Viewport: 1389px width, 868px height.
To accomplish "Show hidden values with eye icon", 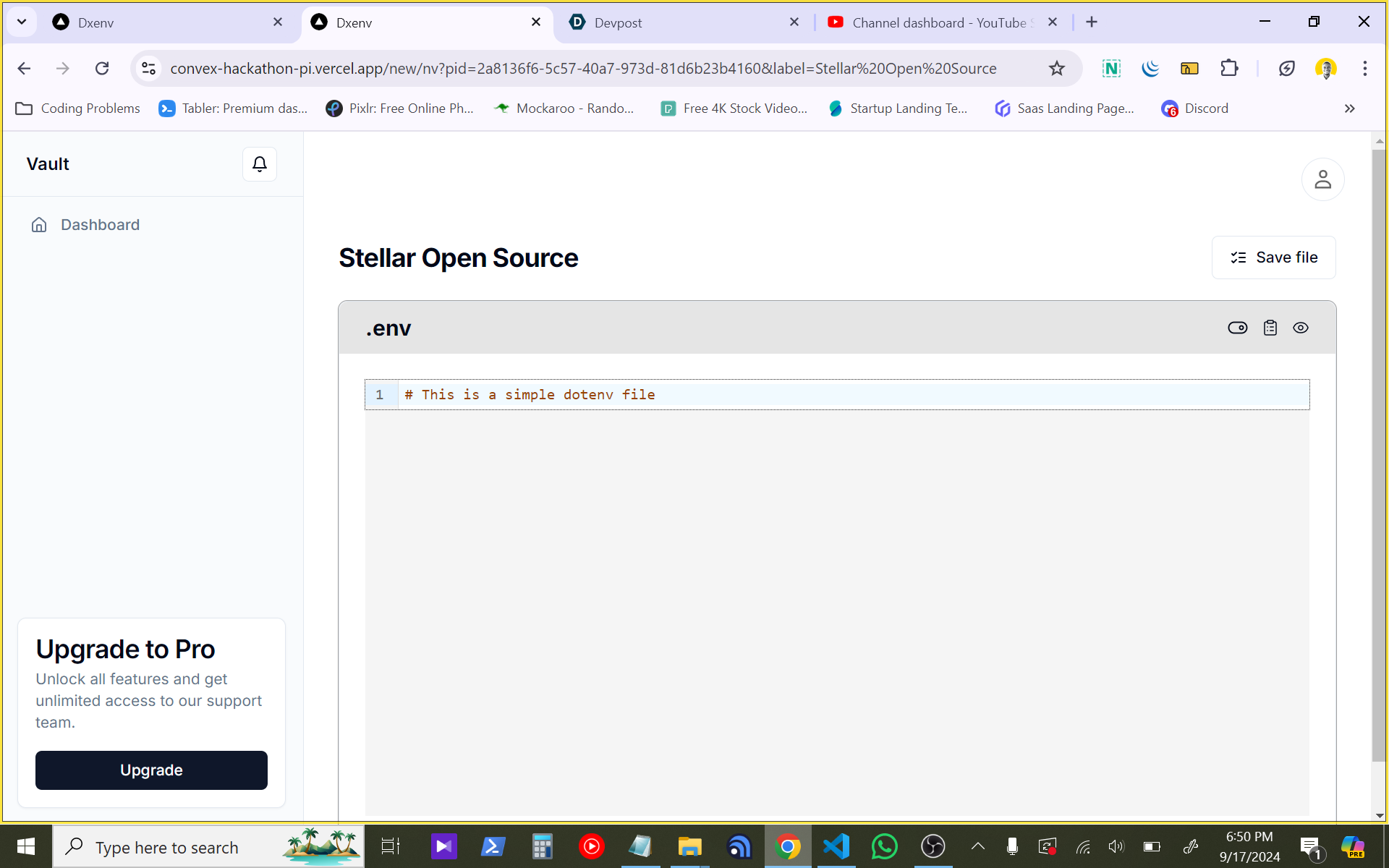I will pos(1300,328).
